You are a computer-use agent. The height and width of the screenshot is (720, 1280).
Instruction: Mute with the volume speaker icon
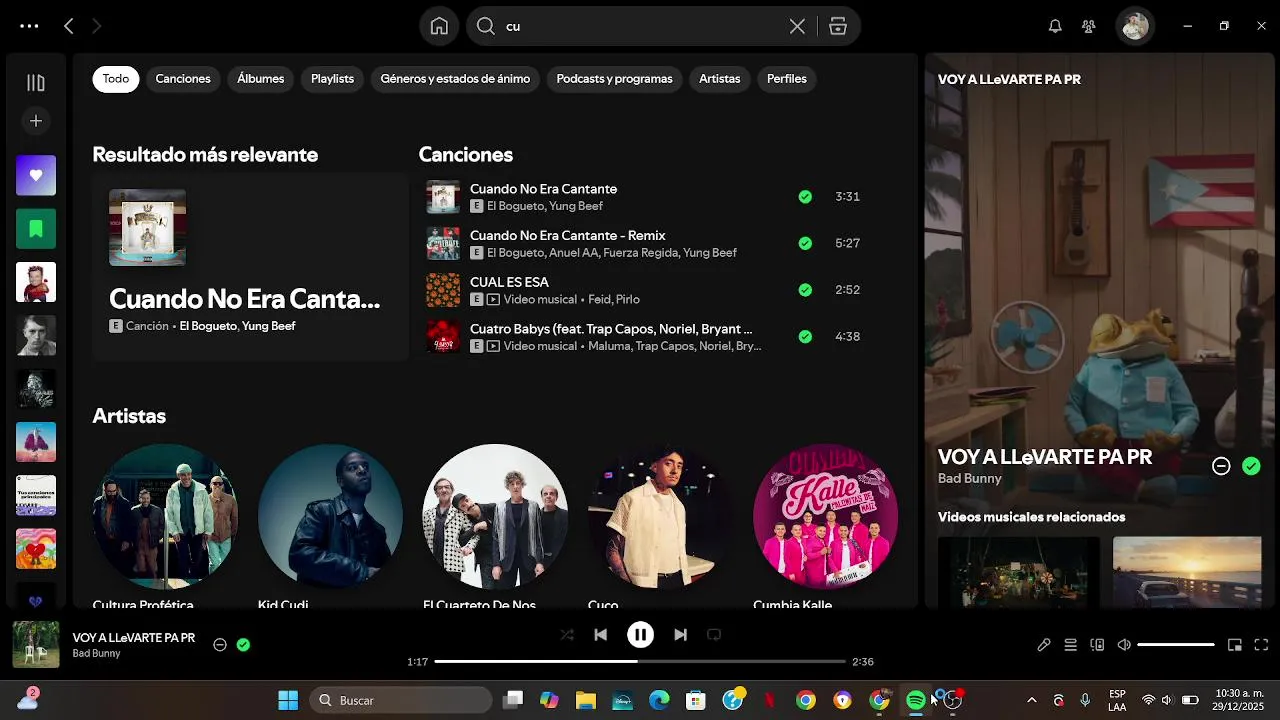click(1124, 645)
